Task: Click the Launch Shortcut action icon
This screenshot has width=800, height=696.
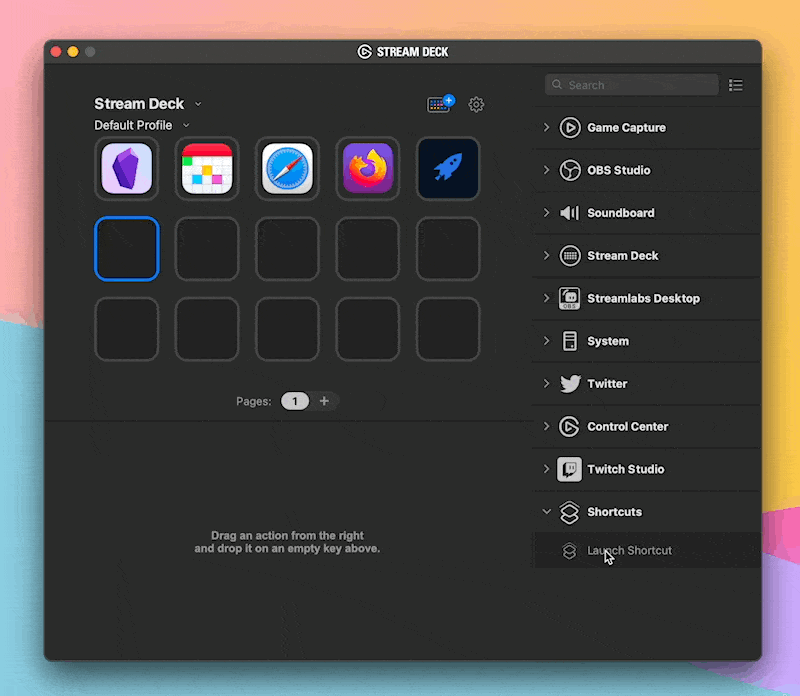Action: pos(569,551)
